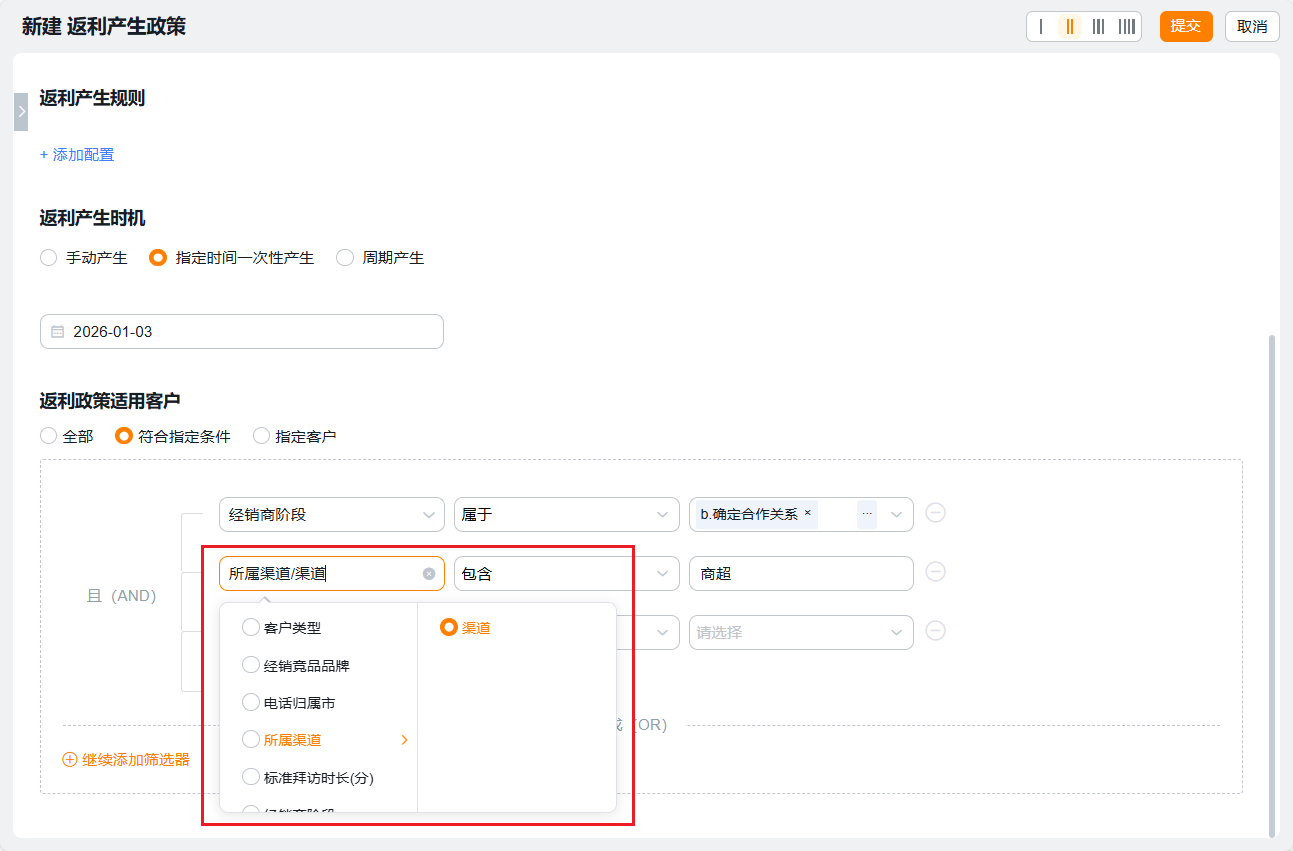1293x851 pixels.
Task: Click the 商超 value input field
Action: tap(800, 574)
